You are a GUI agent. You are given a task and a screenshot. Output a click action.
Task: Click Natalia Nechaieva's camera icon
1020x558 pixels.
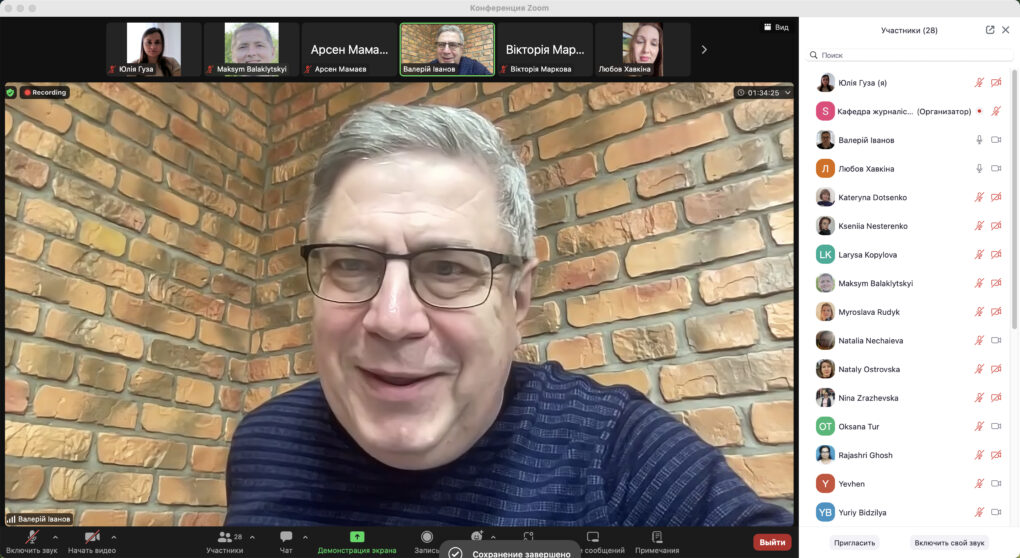(996, 340)
